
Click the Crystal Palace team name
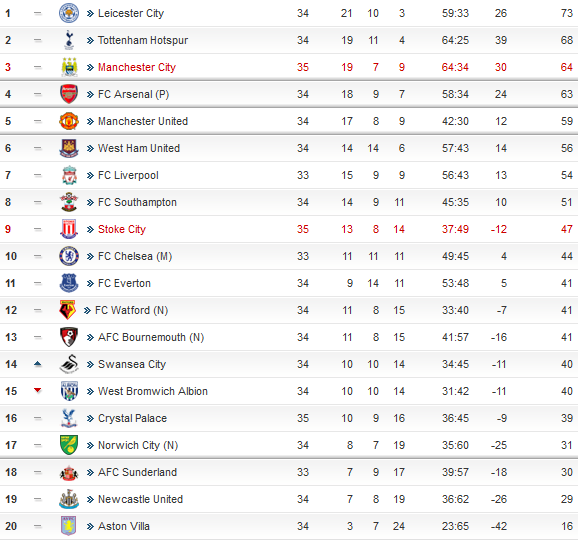click(x=132, y=418)
